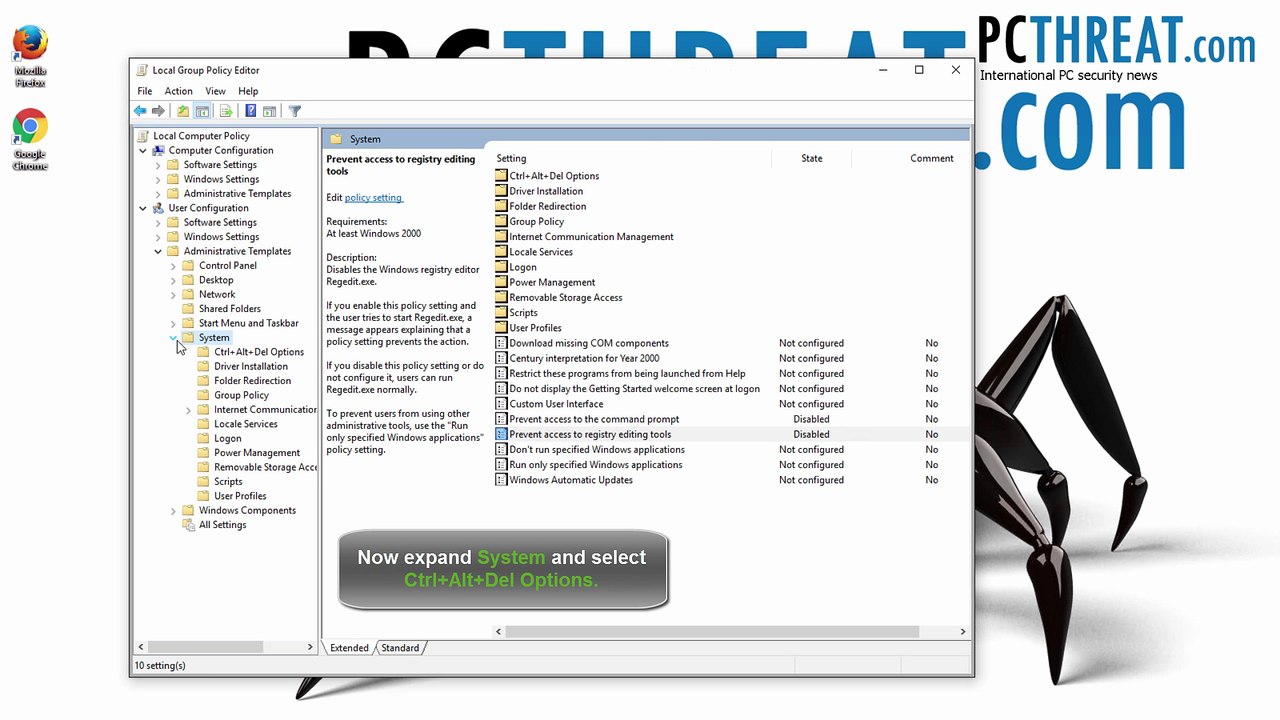Click right arrow of tree pane scrollbar

pos(310,647)
